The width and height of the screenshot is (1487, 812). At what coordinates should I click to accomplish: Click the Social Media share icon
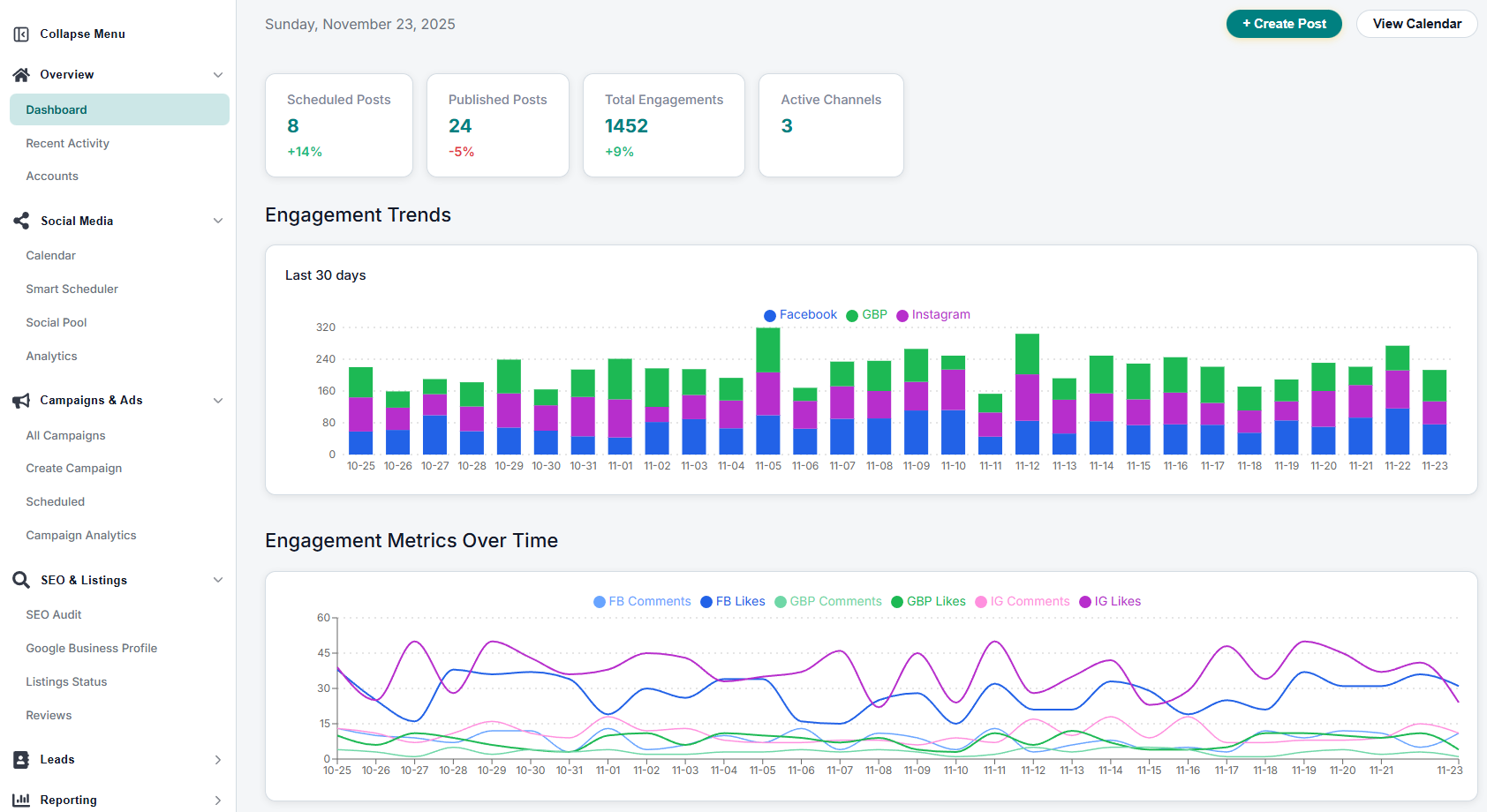(20, 221)
